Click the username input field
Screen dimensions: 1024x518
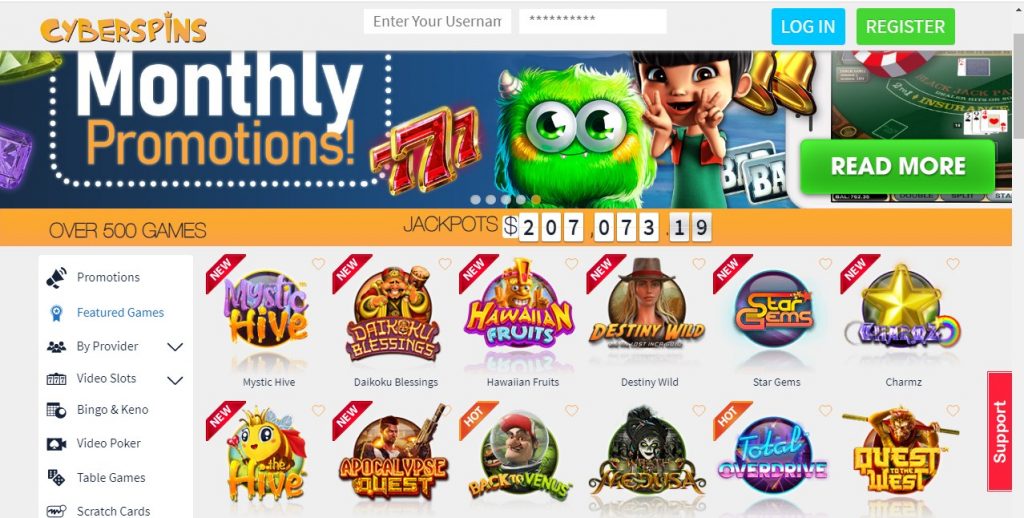(438, 22)
